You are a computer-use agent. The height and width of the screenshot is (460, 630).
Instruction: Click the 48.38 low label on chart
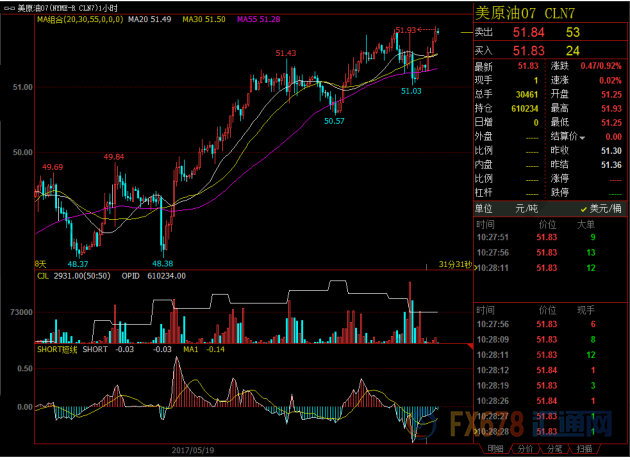[x=162, y=264]
